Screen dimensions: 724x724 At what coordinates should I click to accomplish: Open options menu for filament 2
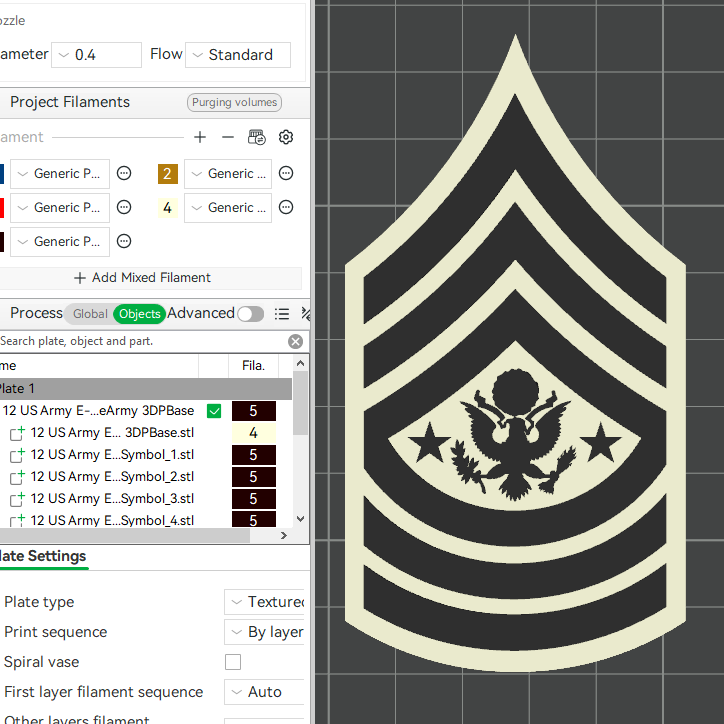click(286, 174)
